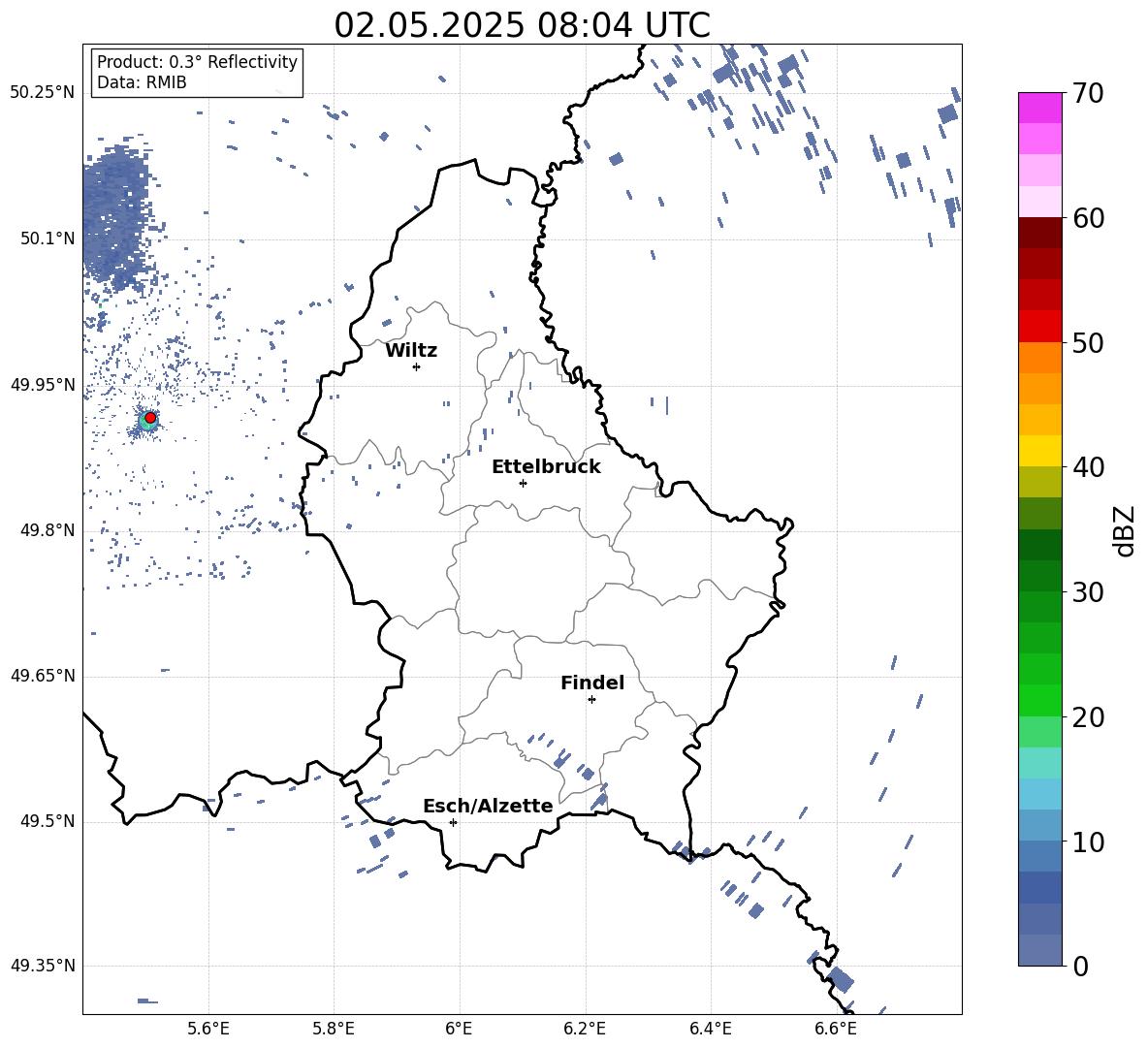Click the light blue swatch below 15 dBZ

pos(1039,795)
